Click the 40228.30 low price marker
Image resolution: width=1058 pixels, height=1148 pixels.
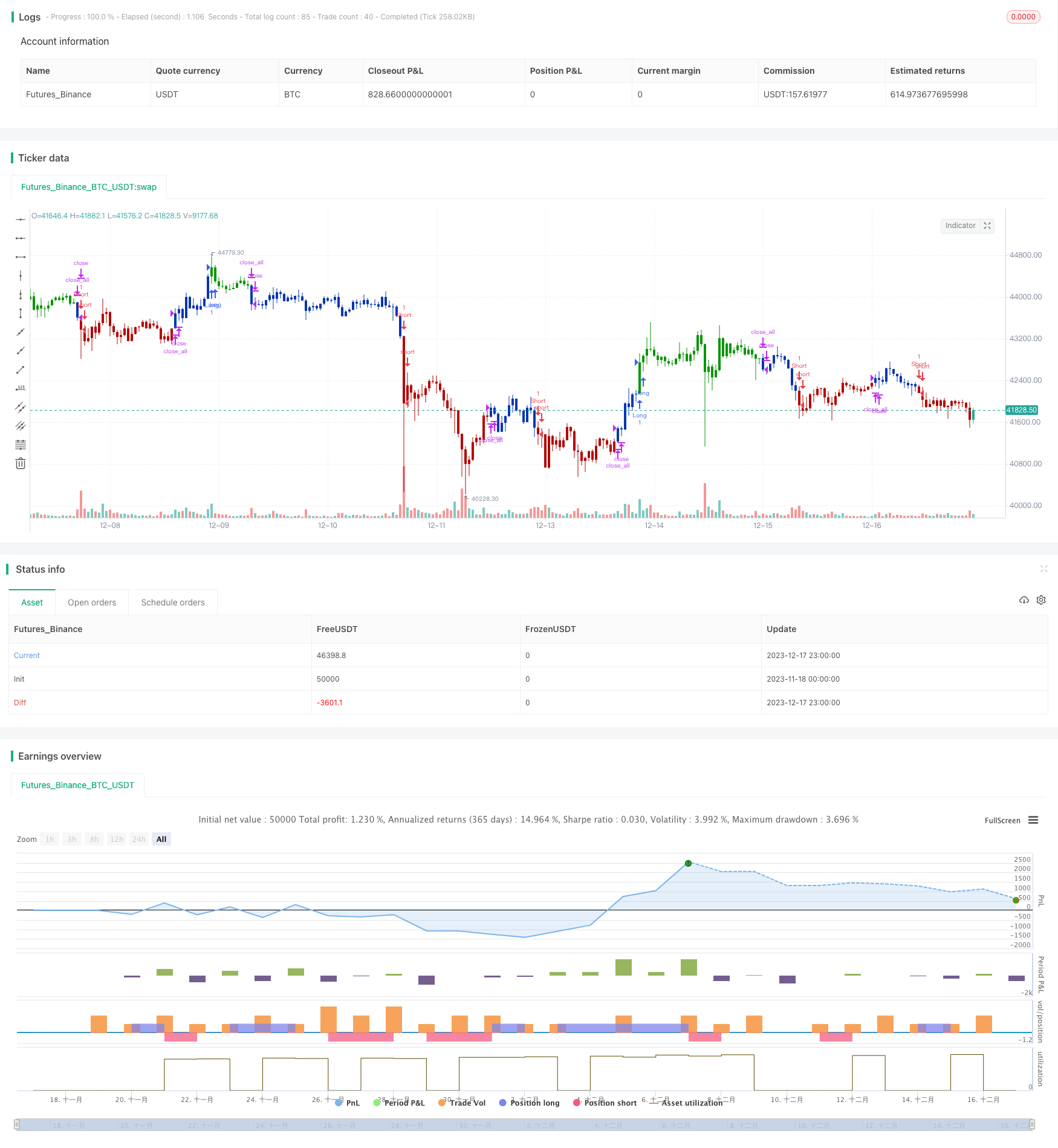pyautogui.click(x=485, y=499)
